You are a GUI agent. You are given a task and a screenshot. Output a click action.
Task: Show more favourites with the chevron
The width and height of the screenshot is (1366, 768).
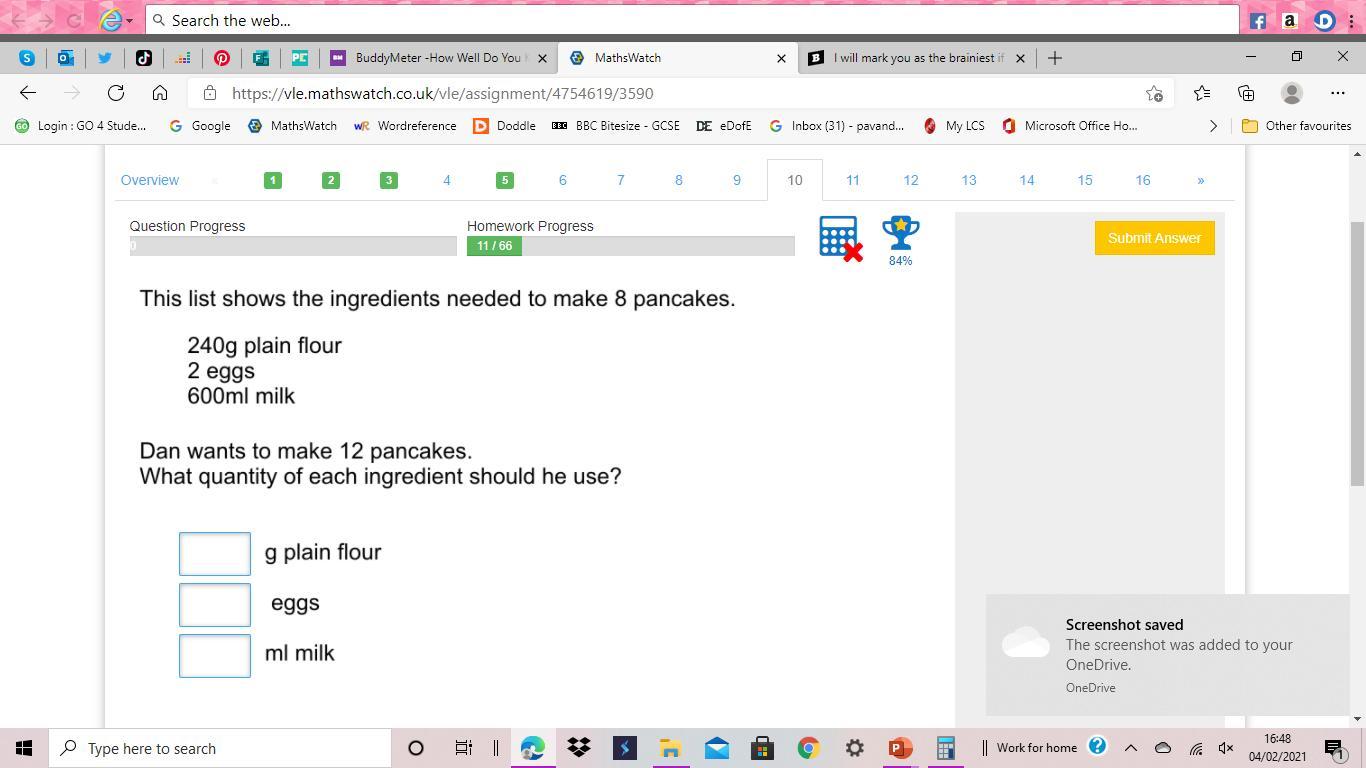tap(1214, 126)
